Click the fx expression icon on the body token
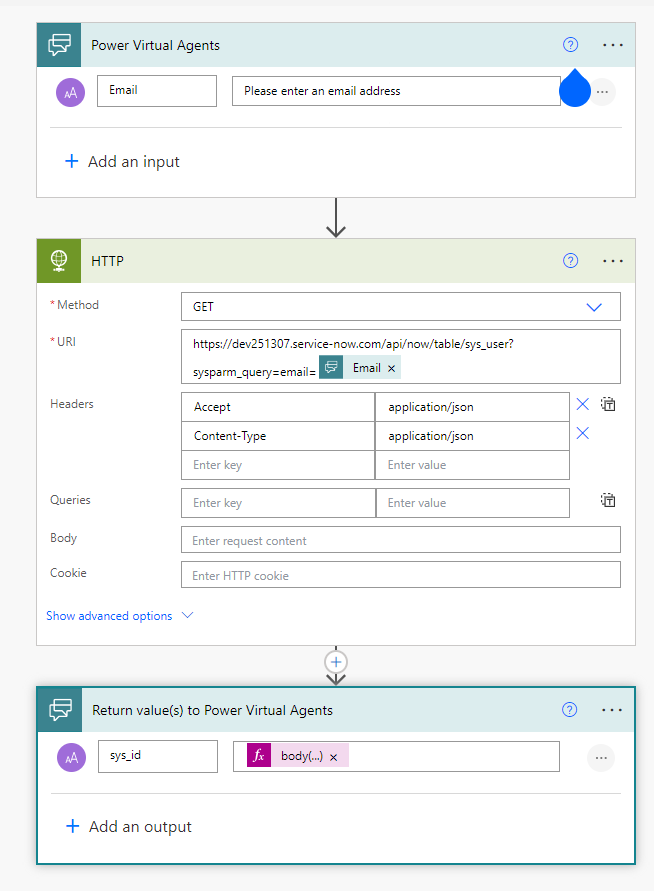The width and height of the screenshot is (654, 891). coord(259,755)
